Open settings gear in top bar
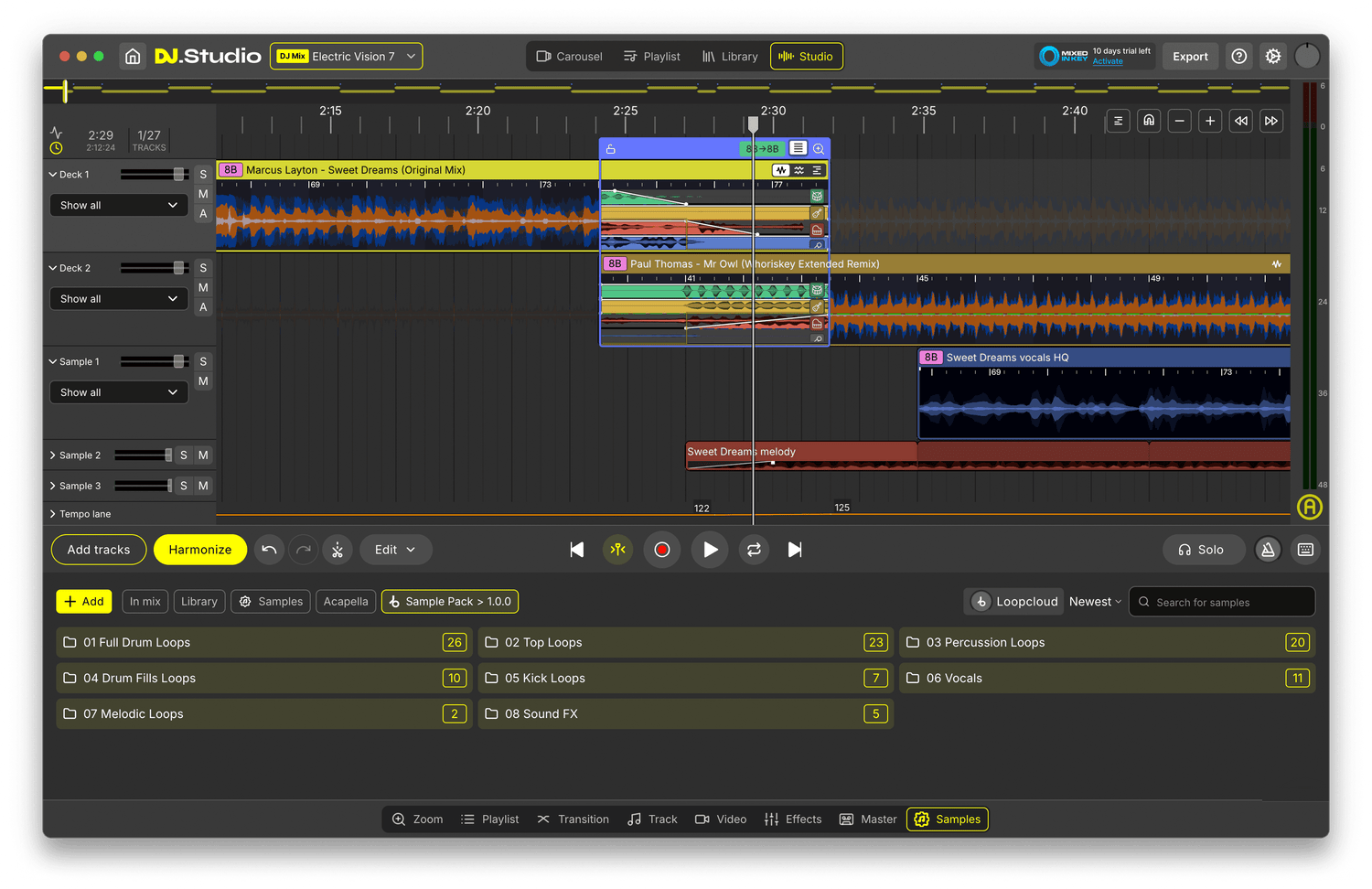Screen dimensions: 1372x889 click(x=1273, y=57)
